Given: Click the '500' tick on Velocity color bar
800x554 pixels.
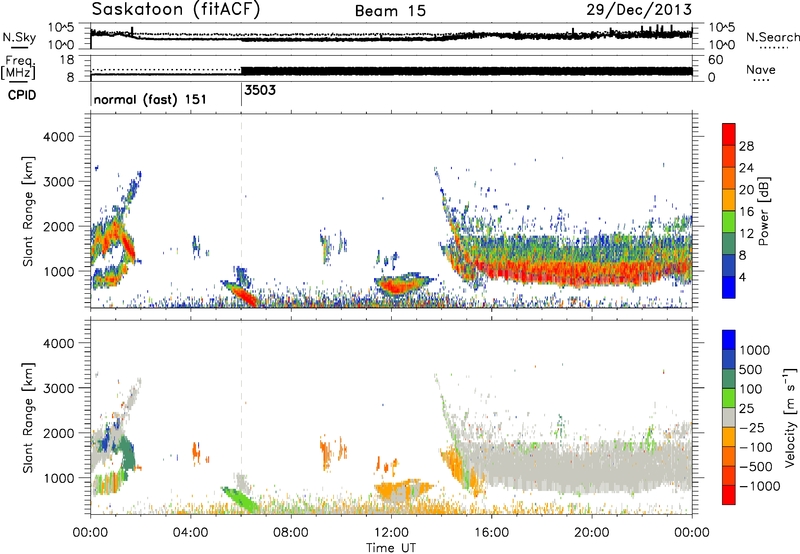Looking at the screenshot, I should [x=751, y=369].
